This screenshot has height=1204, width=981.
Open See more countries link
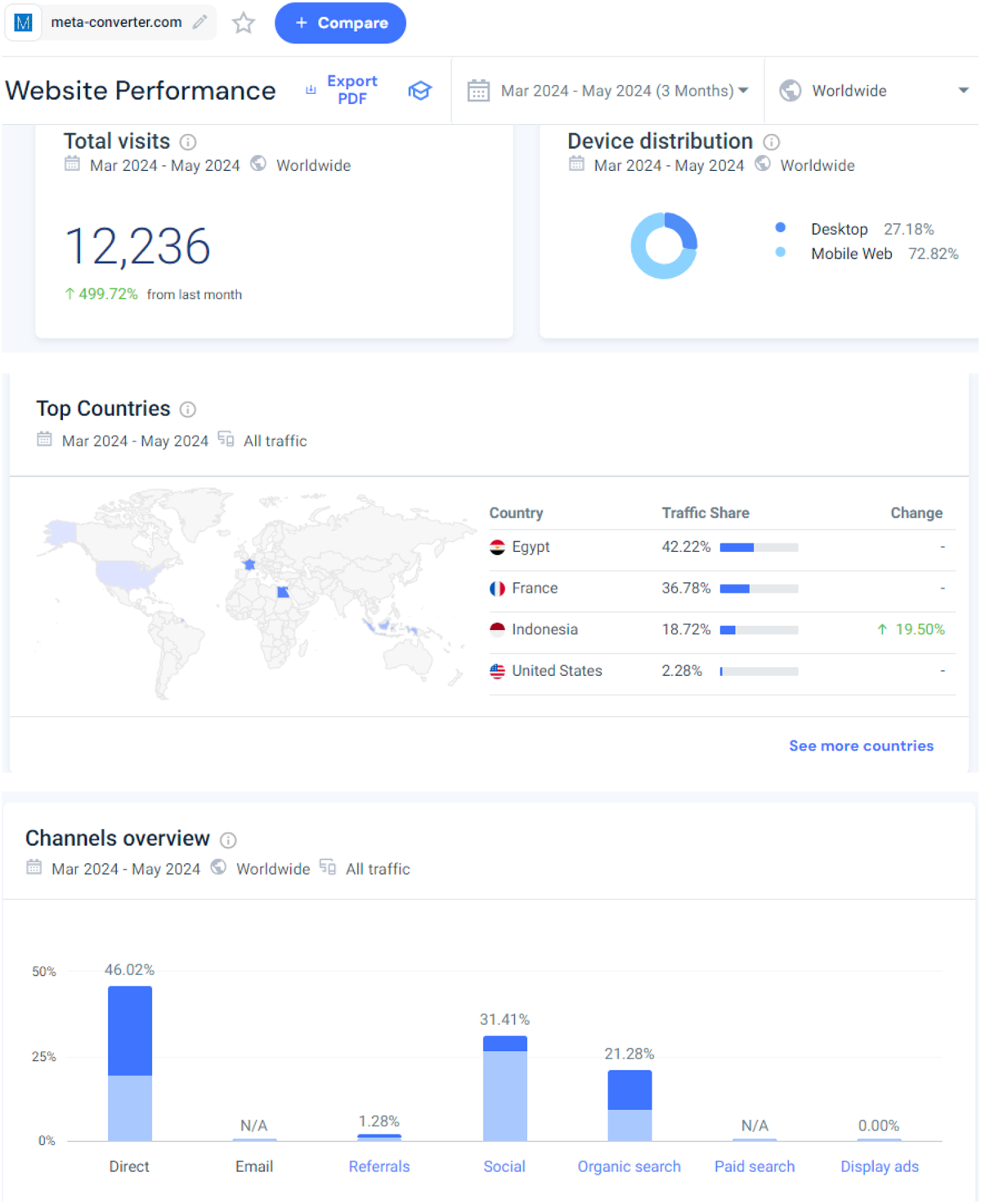pos(861,745)
